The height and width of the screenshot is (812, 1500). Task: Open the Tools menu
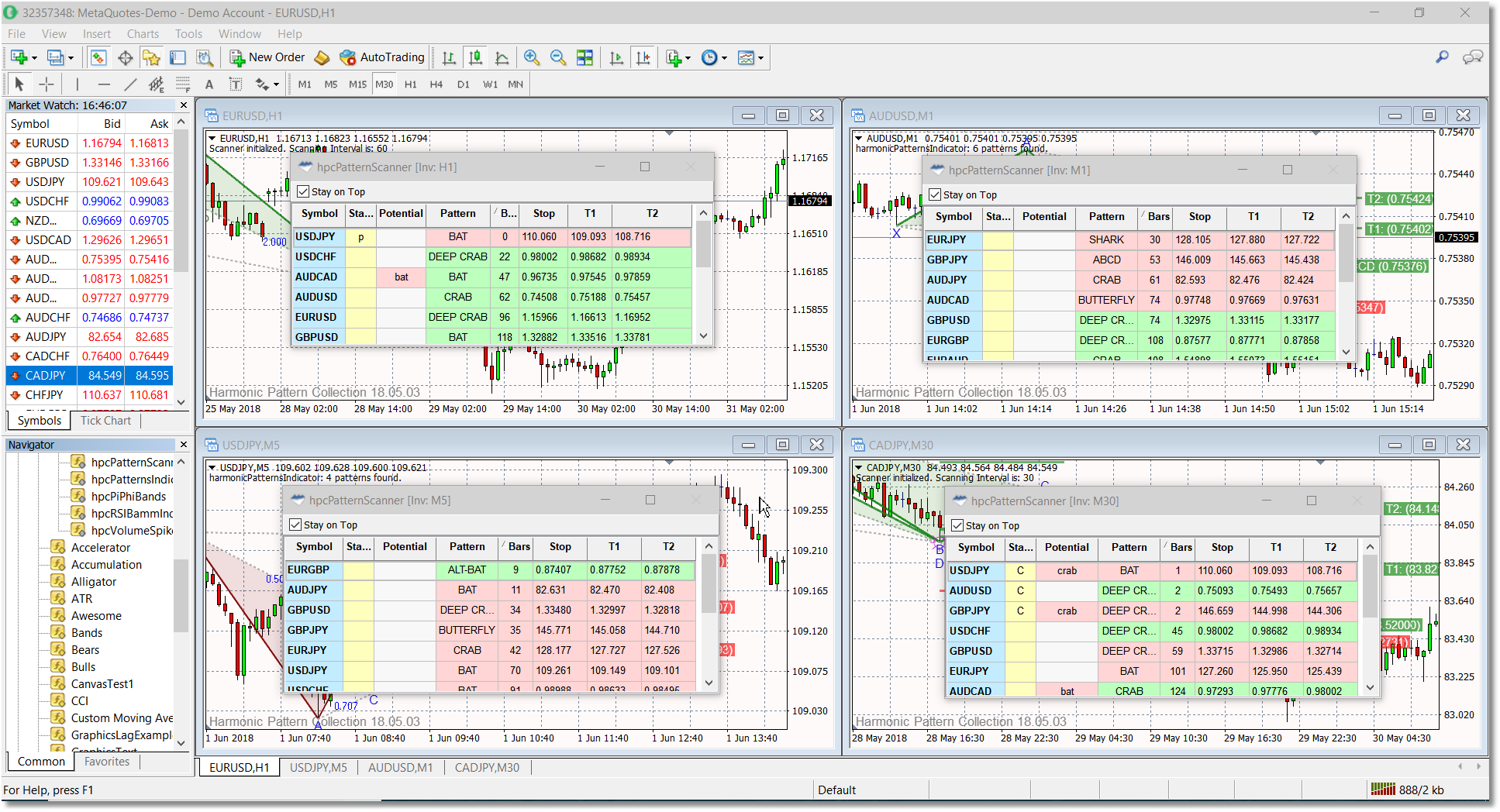click(188, 34)
